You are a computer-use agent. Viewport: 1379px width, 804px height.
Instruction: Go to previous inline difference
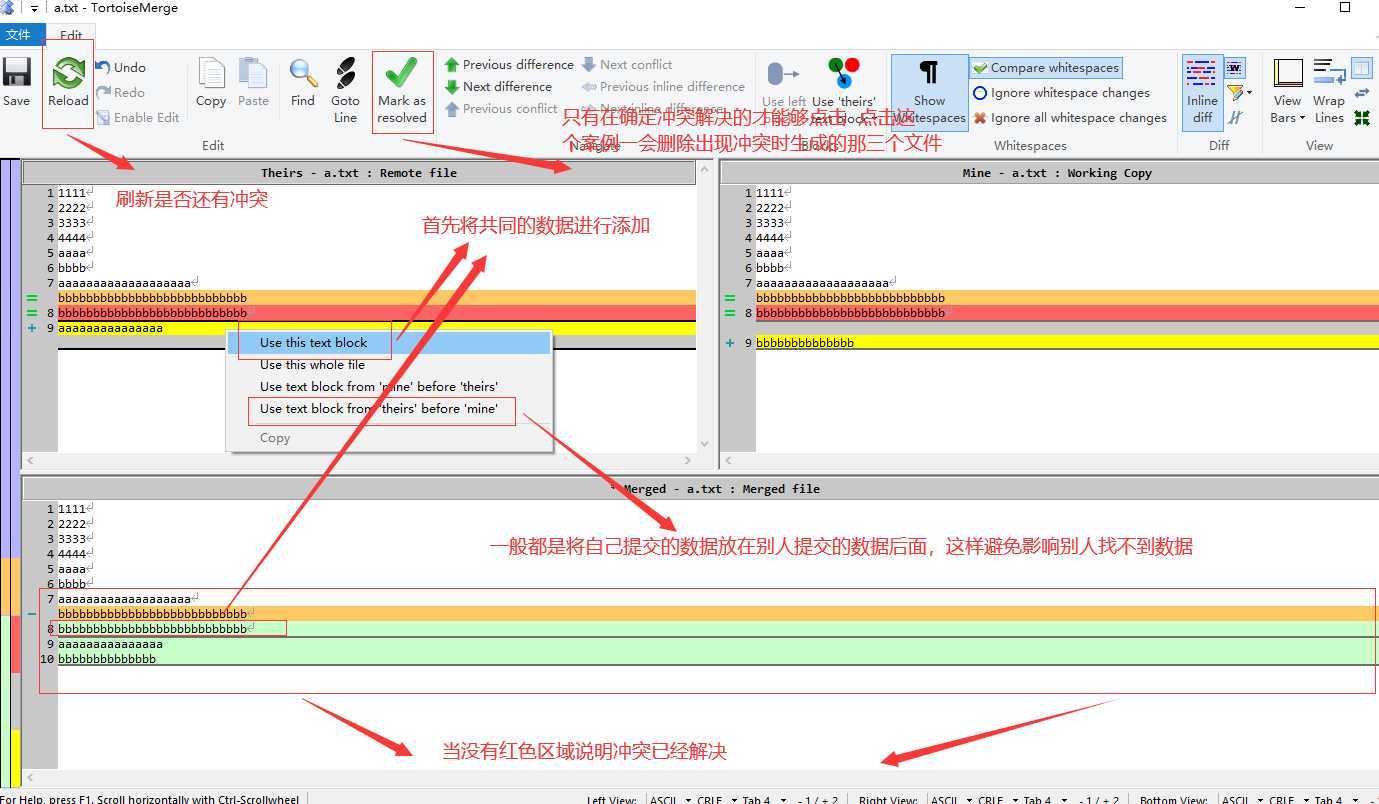[663, 86]
